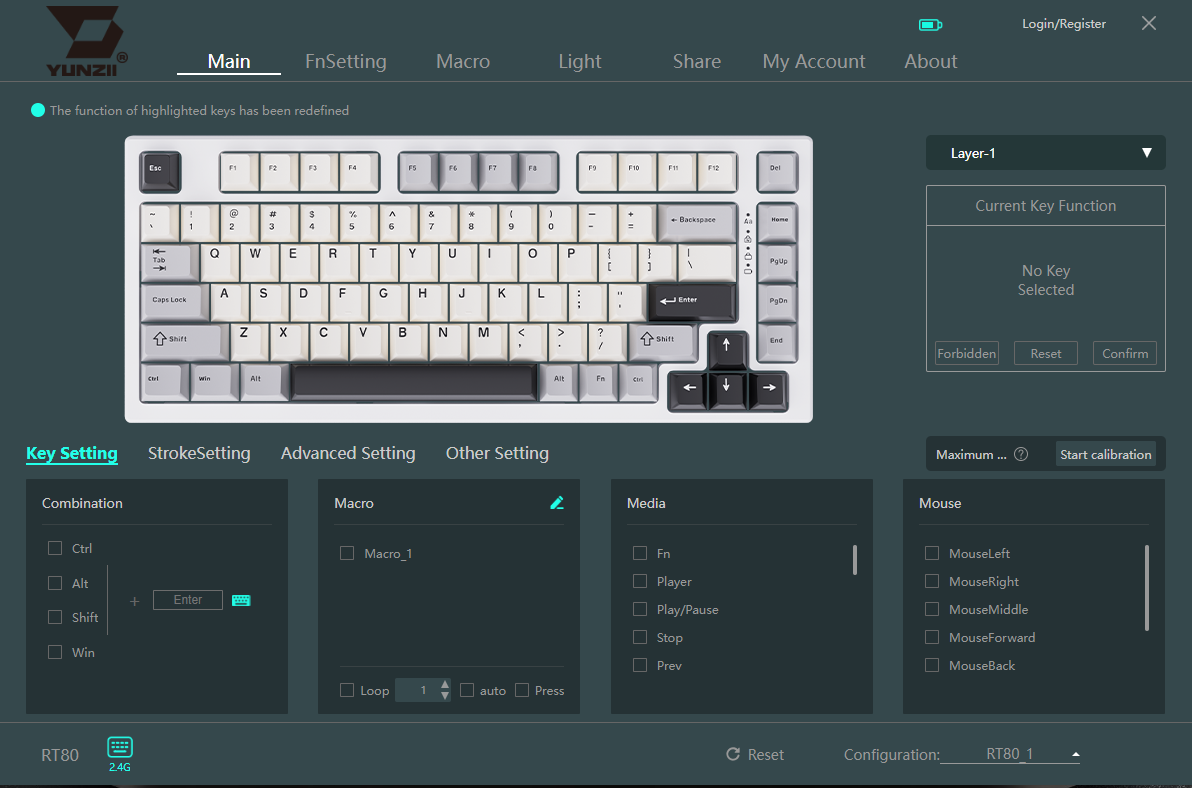Enable the Ctrl combination checkbox

[55, 548]
